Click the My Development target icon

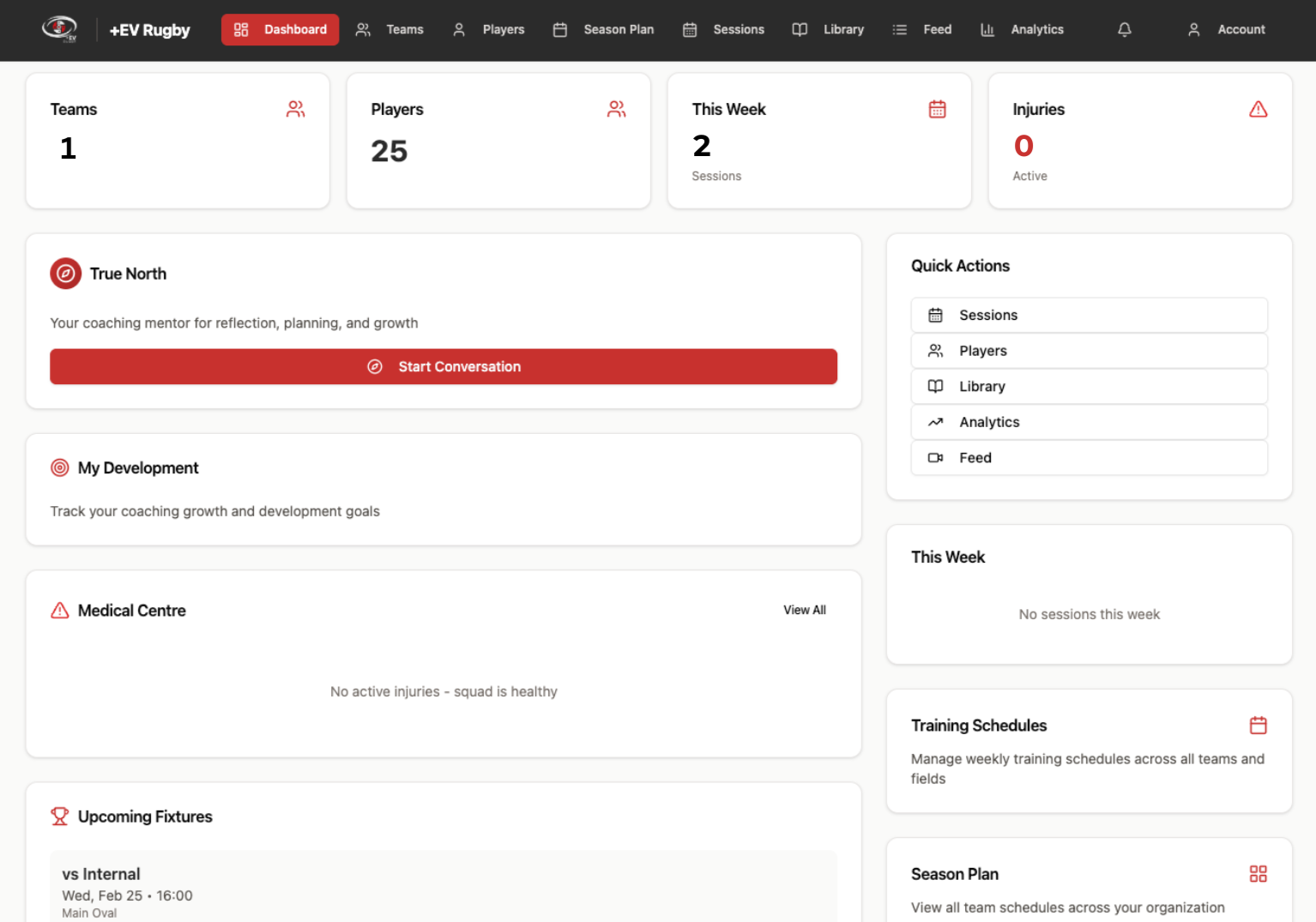click(x=59, y=467)
